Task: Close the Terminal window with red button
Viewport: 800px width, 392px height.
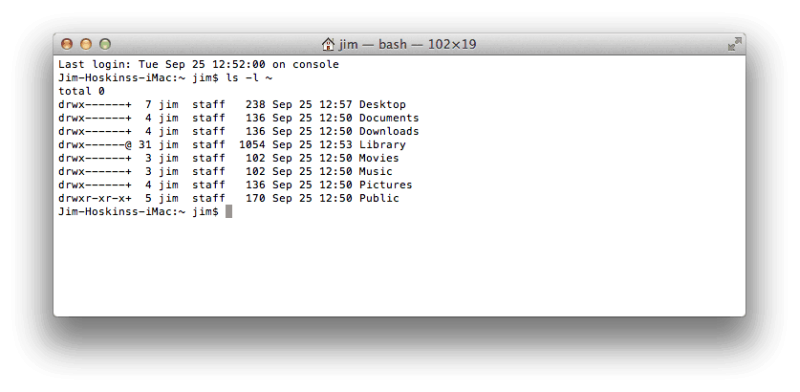Action: tap(67, 44)
